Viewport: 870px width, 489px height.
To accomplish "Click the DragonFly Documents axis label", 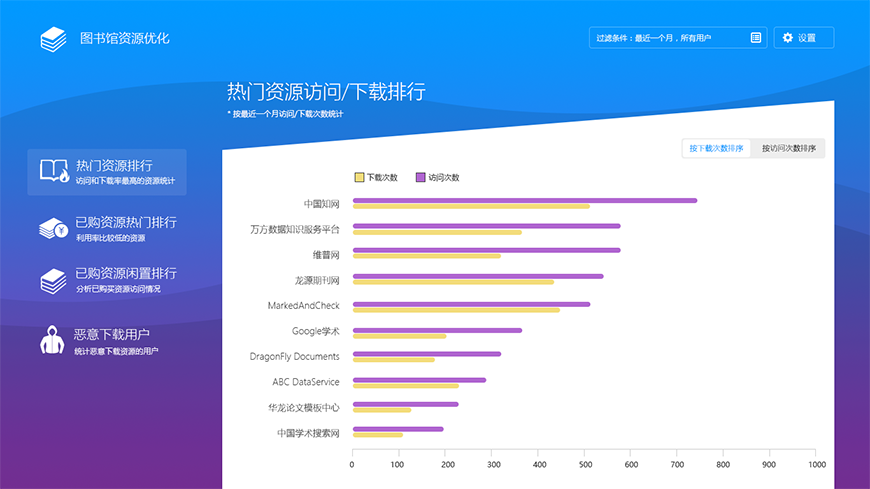I will point(295,356).
